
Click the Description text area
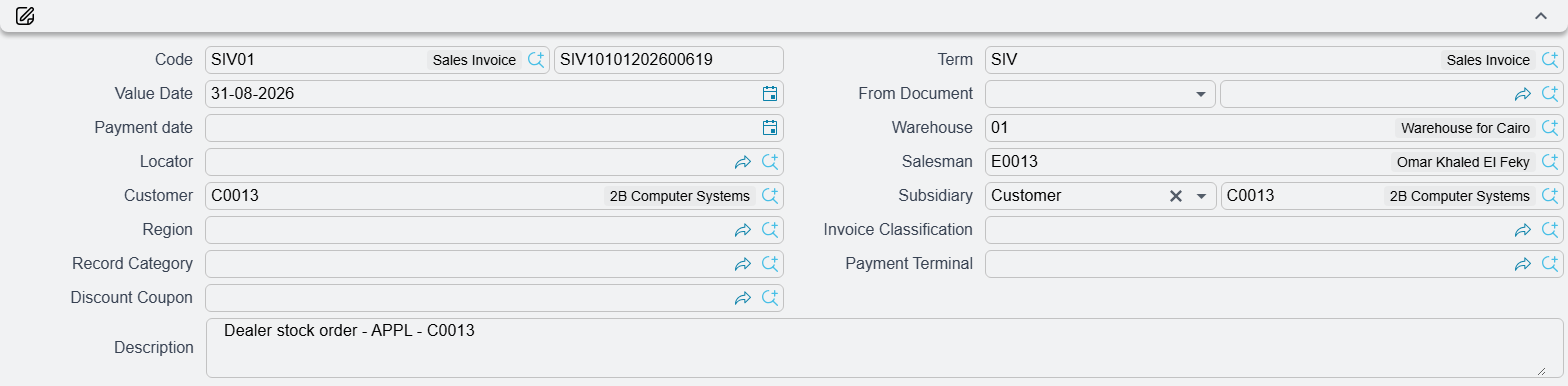coord(884,348)
